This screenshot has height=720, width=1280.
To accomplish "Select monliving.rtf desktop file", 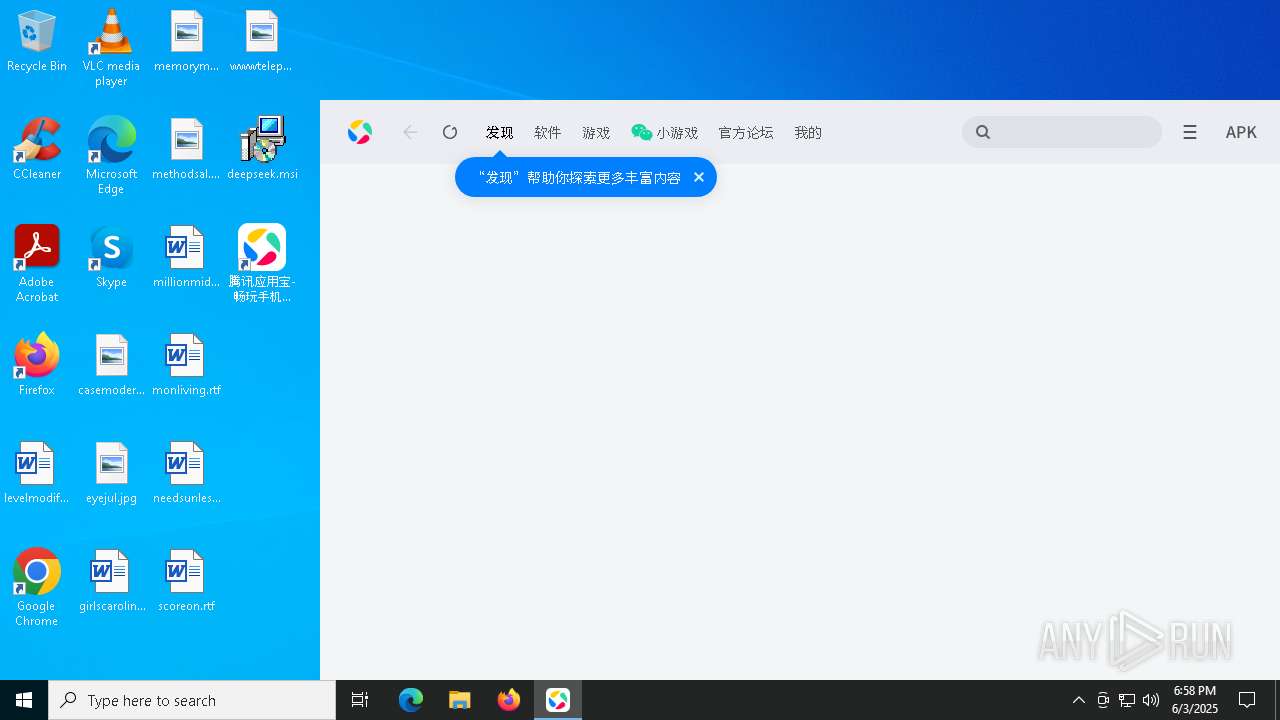I will pos(187,364).
